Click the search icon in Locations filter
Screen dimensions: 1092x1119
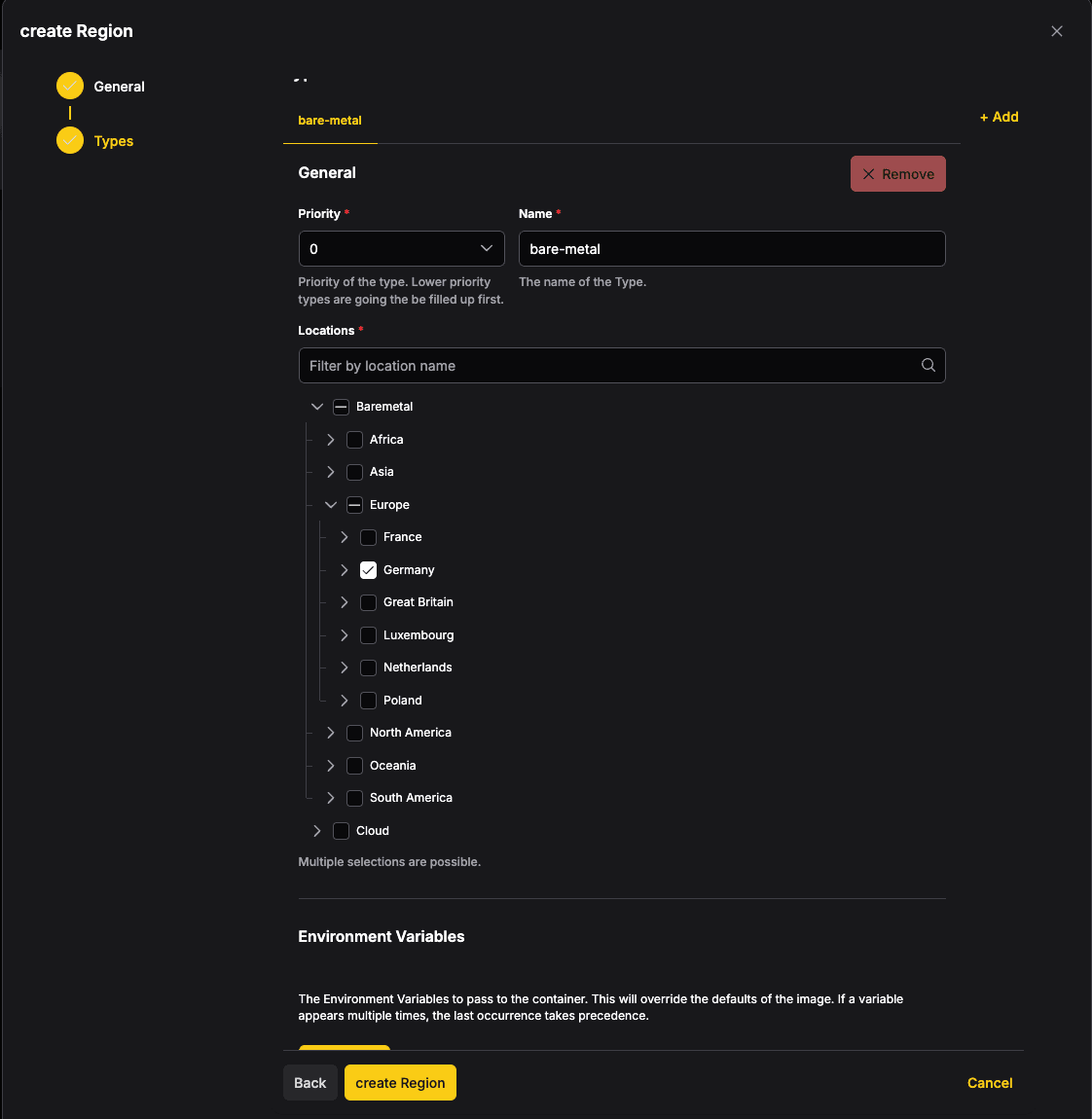click(x=928, y=366)
